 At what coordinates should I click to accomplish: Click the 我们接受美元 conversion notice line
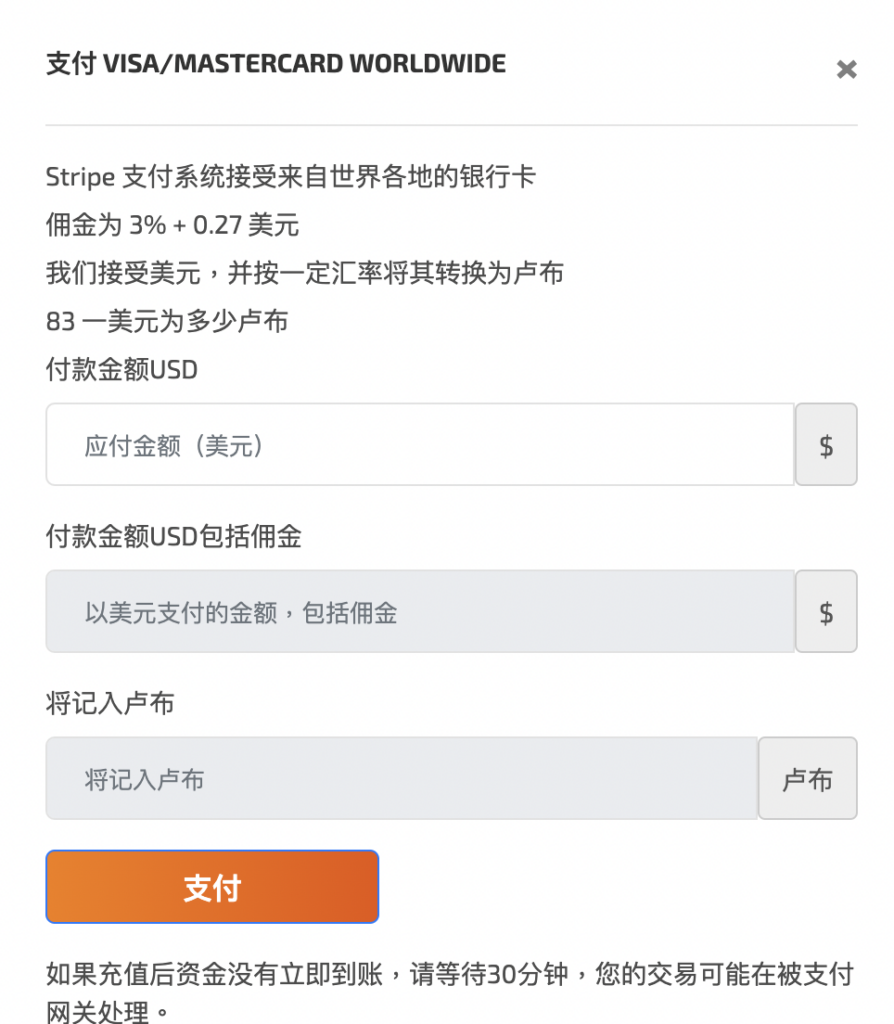305,273
